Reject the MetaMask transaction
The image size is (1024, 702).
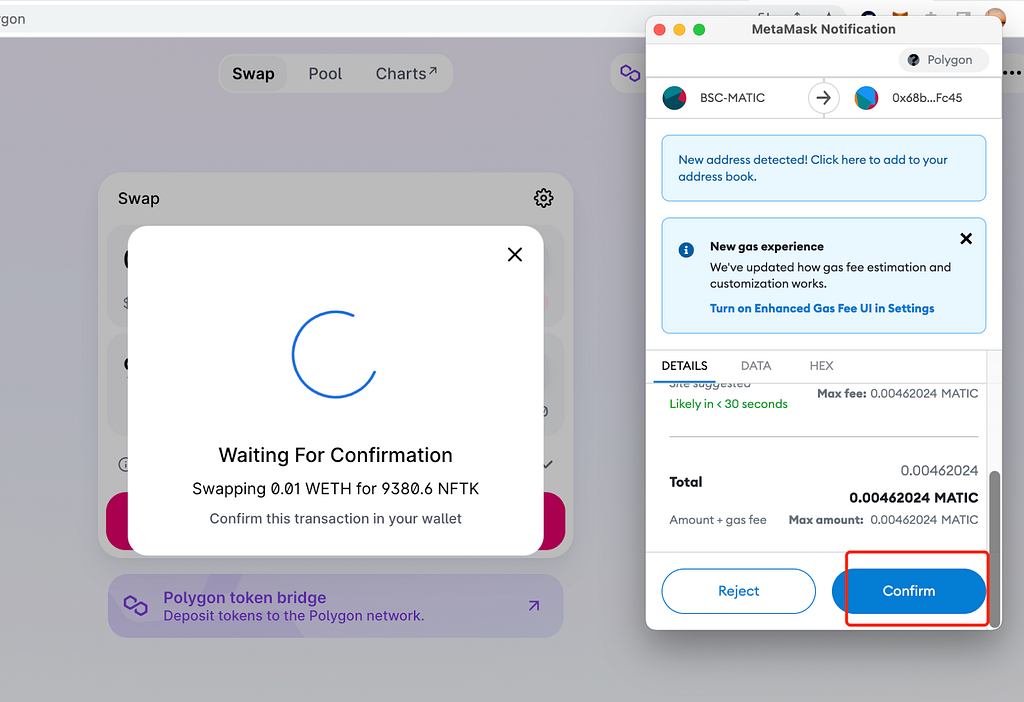point(739,591)
